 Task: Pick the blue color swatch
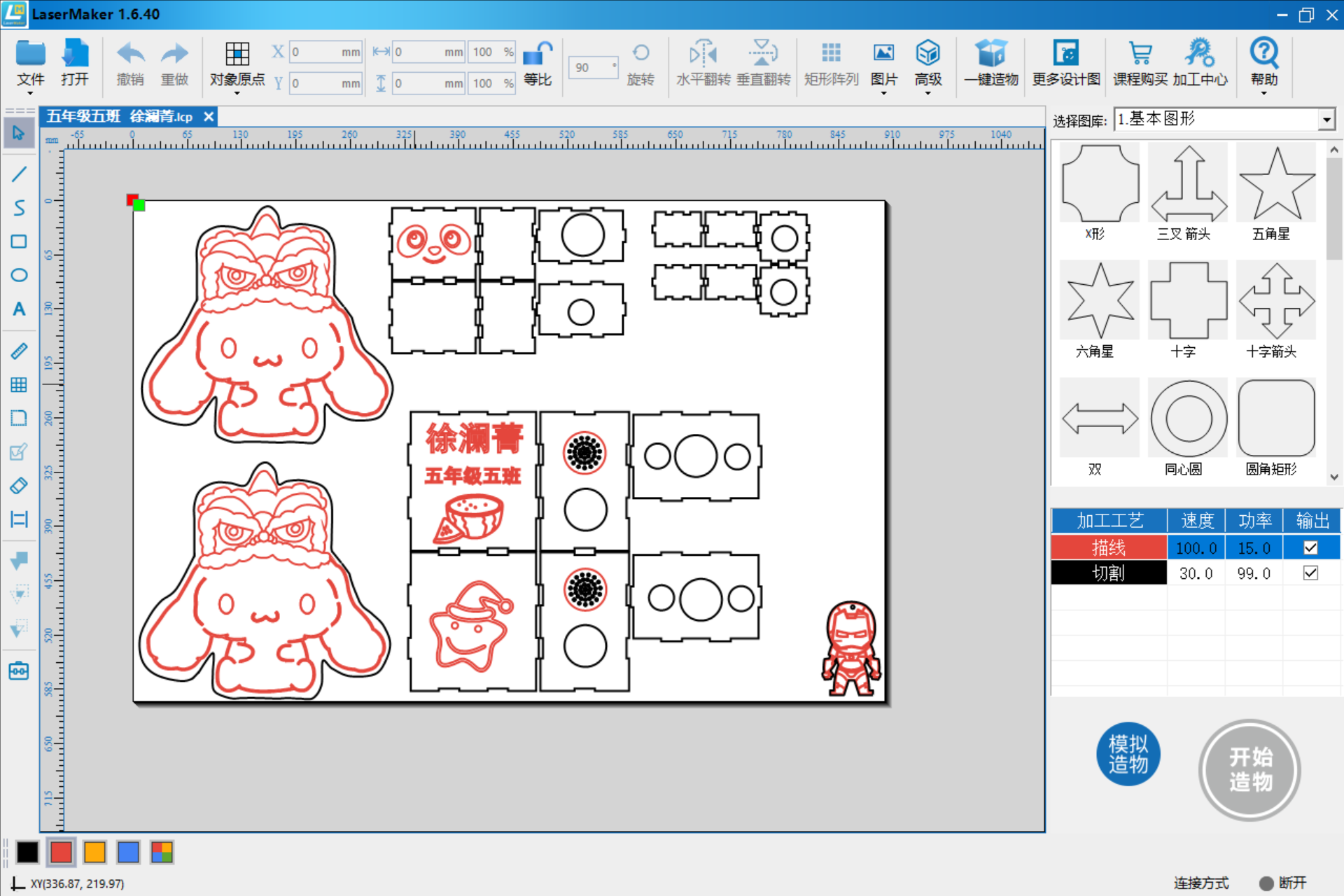(128, 852)
